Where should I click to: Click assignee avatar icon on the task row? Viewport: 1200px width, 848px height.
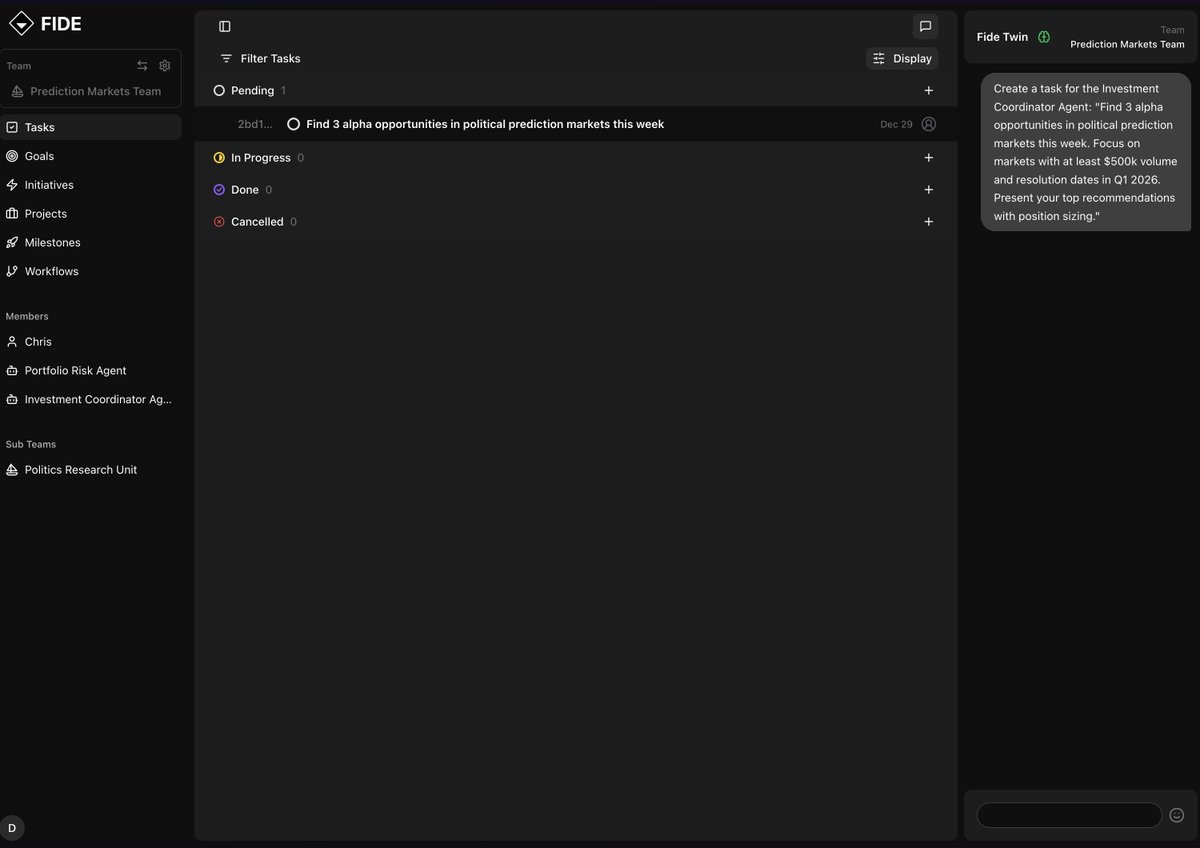[x=929, y=124]
